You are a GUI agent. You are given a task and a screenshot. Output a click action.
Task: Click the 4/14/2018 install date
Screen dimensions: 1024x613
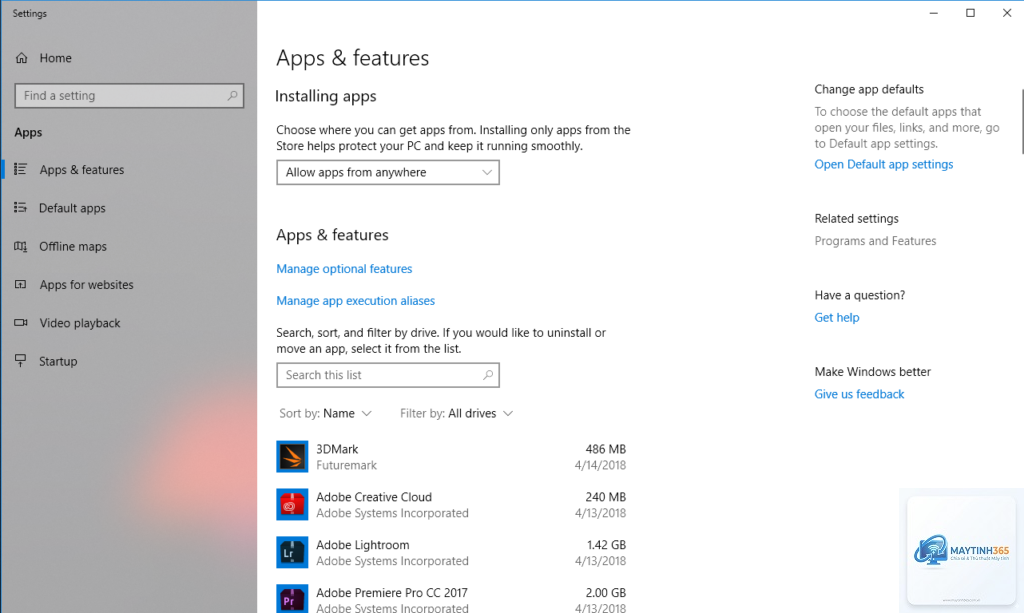[600, 465]
